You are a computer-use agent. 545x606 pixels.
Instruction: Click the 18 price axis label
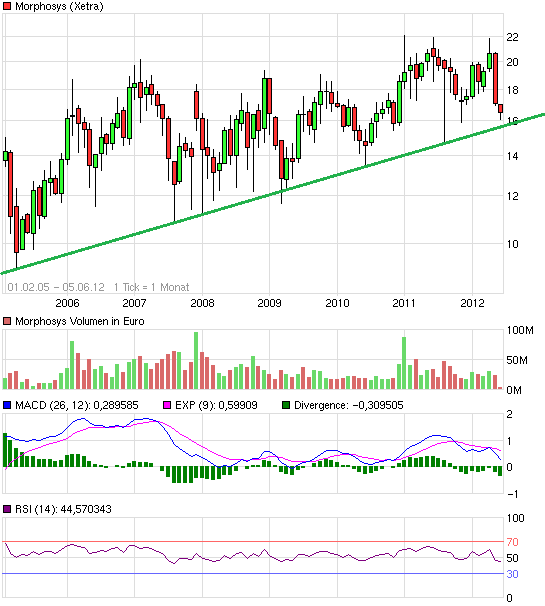click(x=512, y=90)
